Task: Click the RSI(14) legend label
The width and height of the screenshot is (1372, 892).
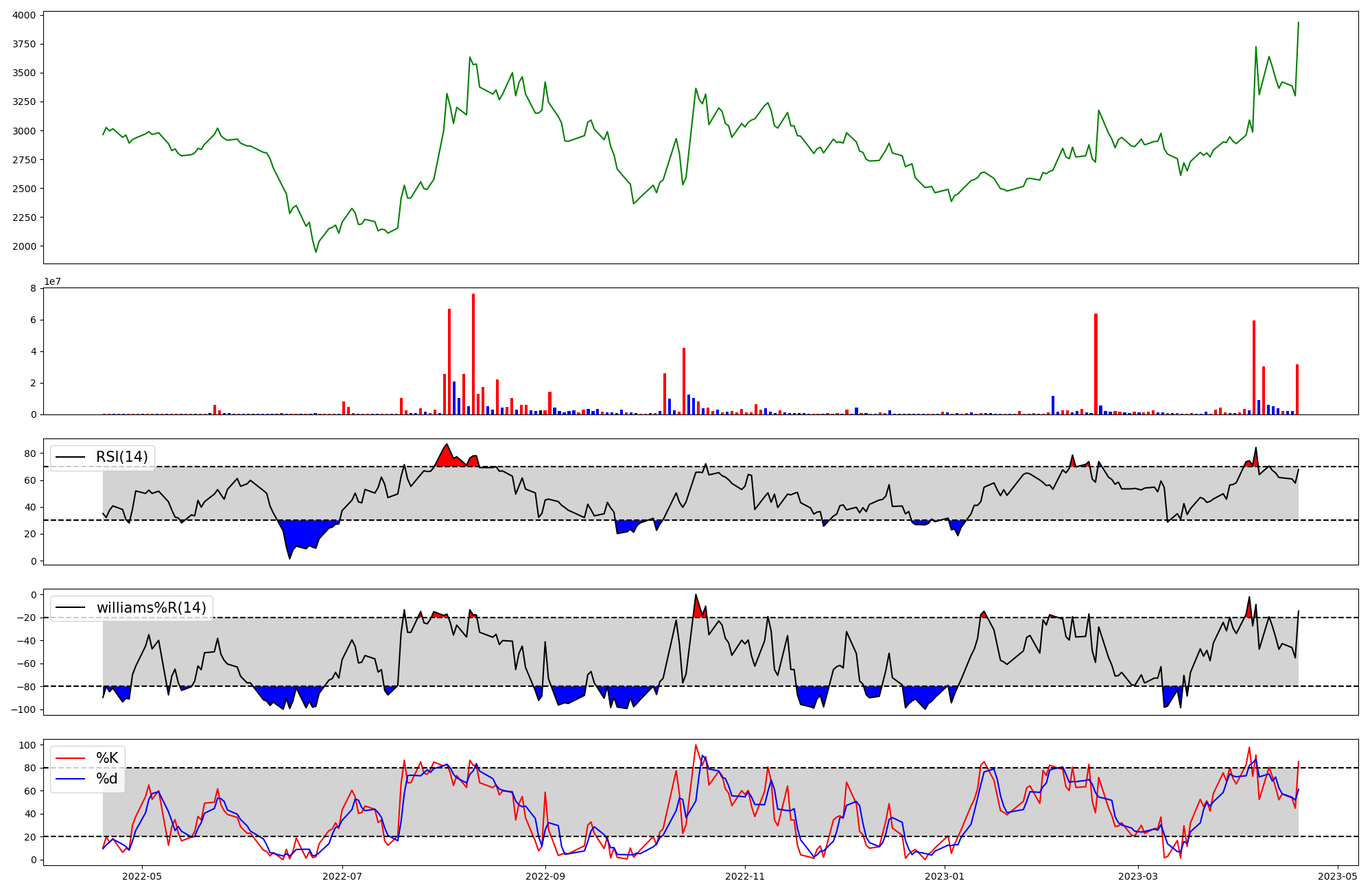Action: click(x=121, y=457)
